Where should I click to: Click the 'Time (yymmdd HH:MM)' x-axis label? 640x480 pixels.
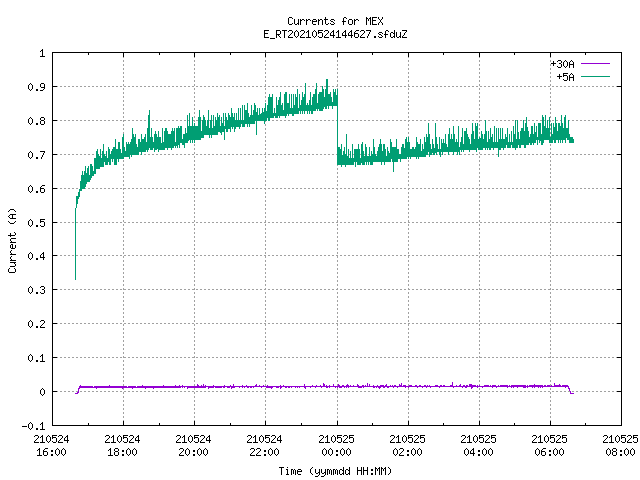[x=335, y=471]
